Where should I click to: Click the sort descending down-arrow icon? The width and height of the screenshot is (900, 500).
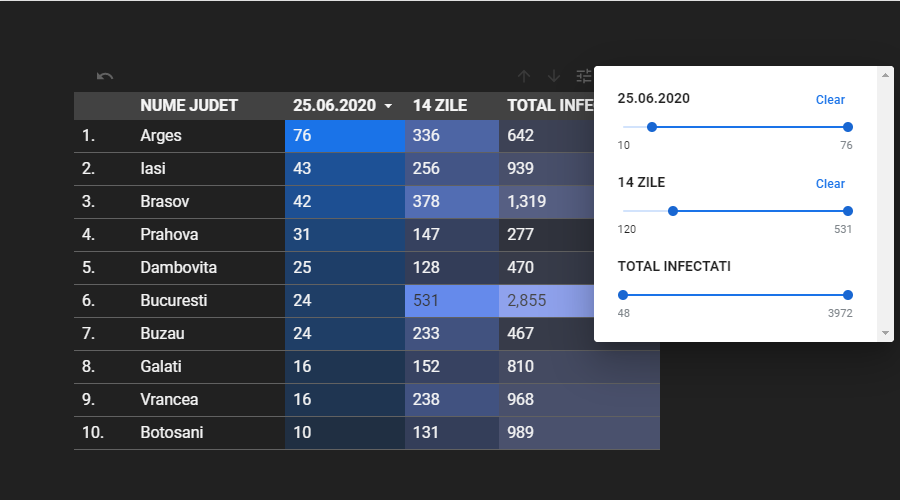coord(554,76)
